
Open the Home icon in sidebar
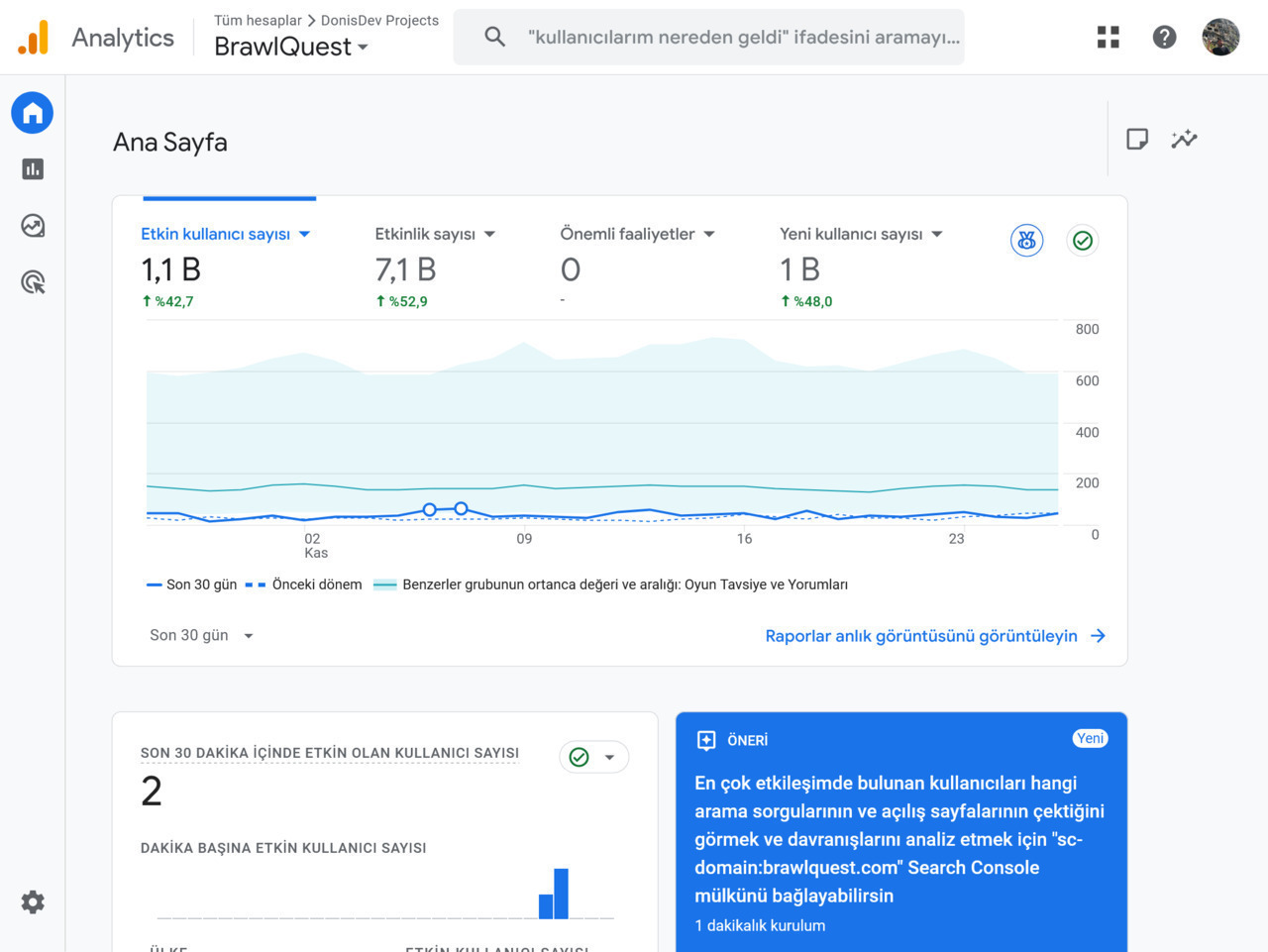[33, 113]
